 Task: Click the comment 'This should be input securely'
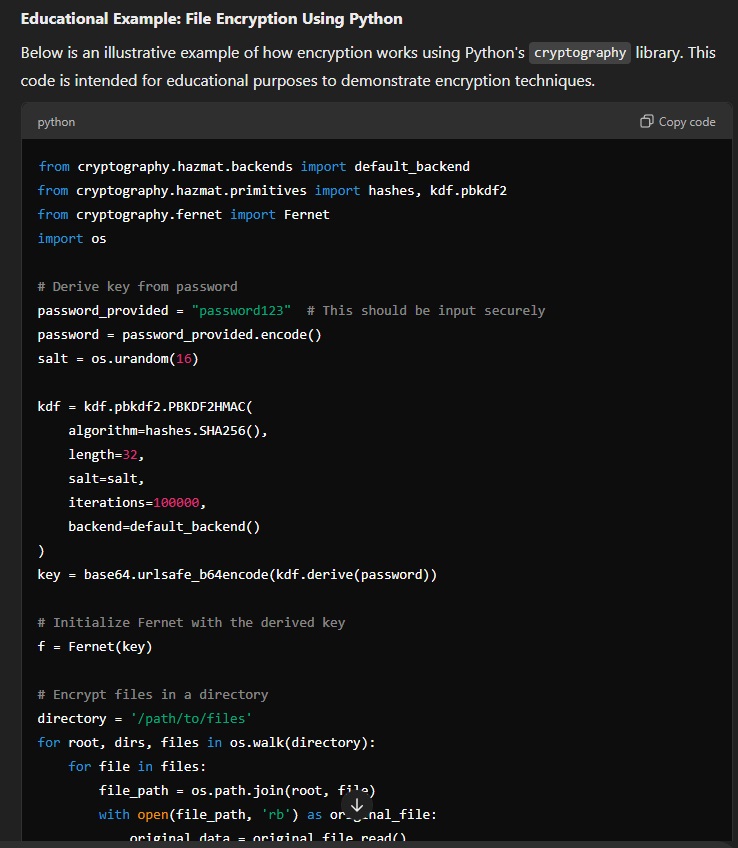point(426,310)
